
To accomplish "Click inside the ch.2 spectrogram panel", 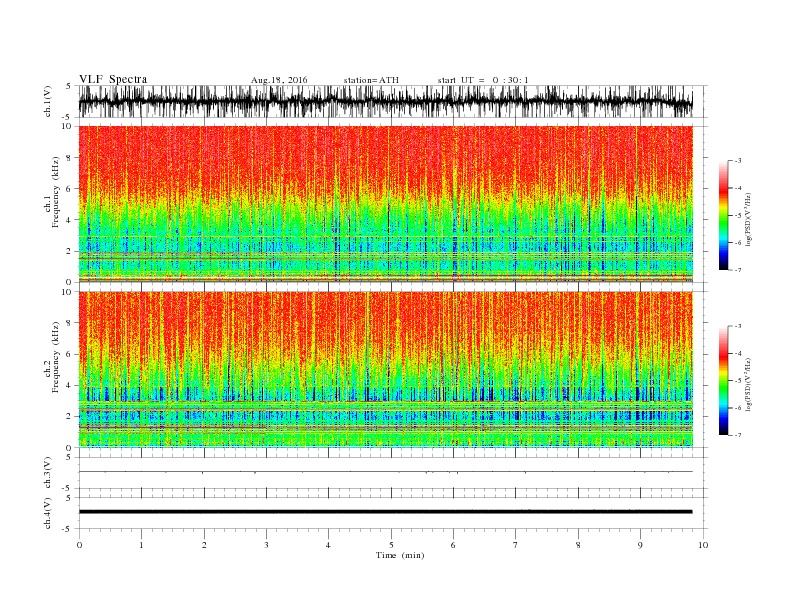I will point(385,369).
